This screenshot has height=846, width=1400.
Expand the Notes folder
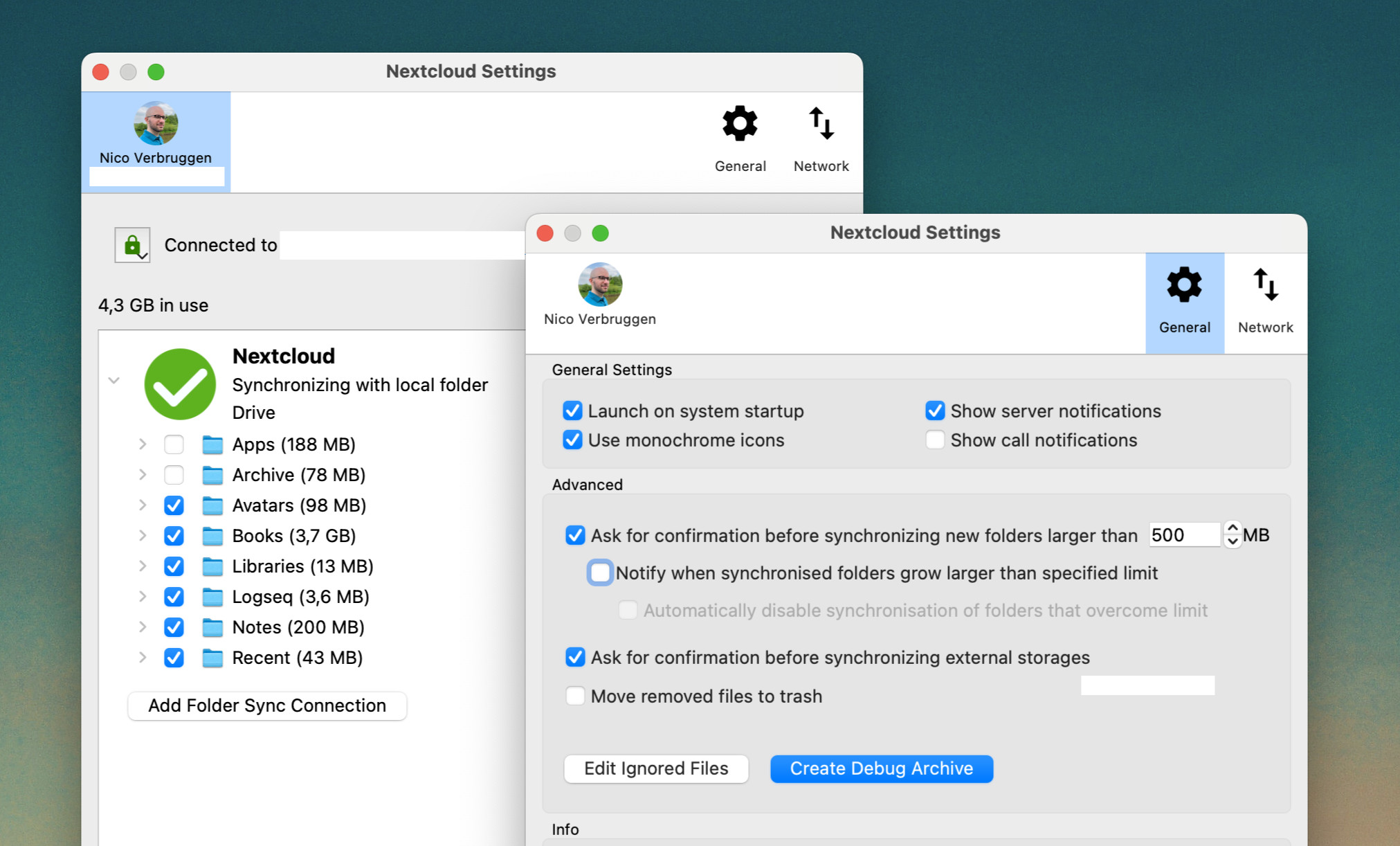[143, 627]
